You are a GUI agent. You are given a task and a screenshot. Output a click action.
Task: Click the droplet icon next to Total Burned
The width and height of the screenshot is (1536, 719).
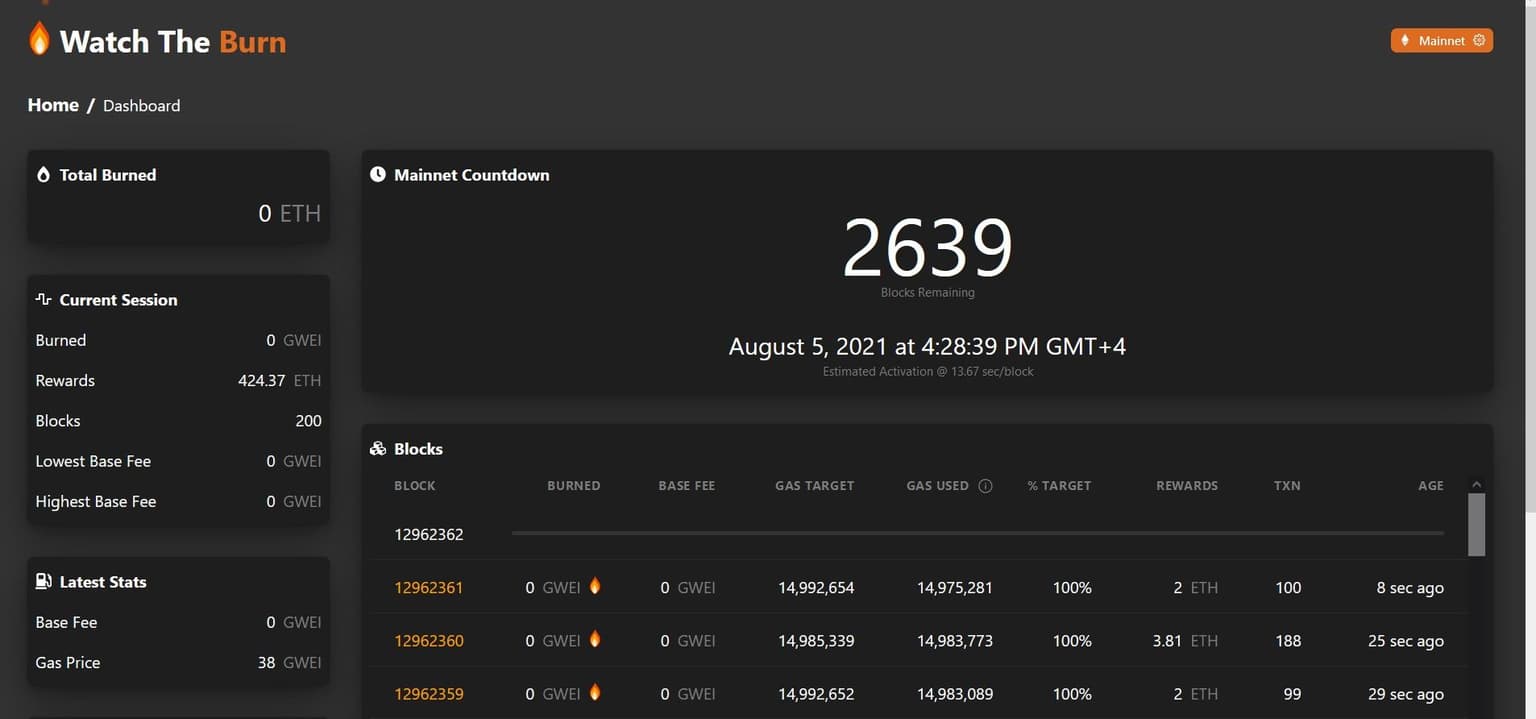(43, 175)
